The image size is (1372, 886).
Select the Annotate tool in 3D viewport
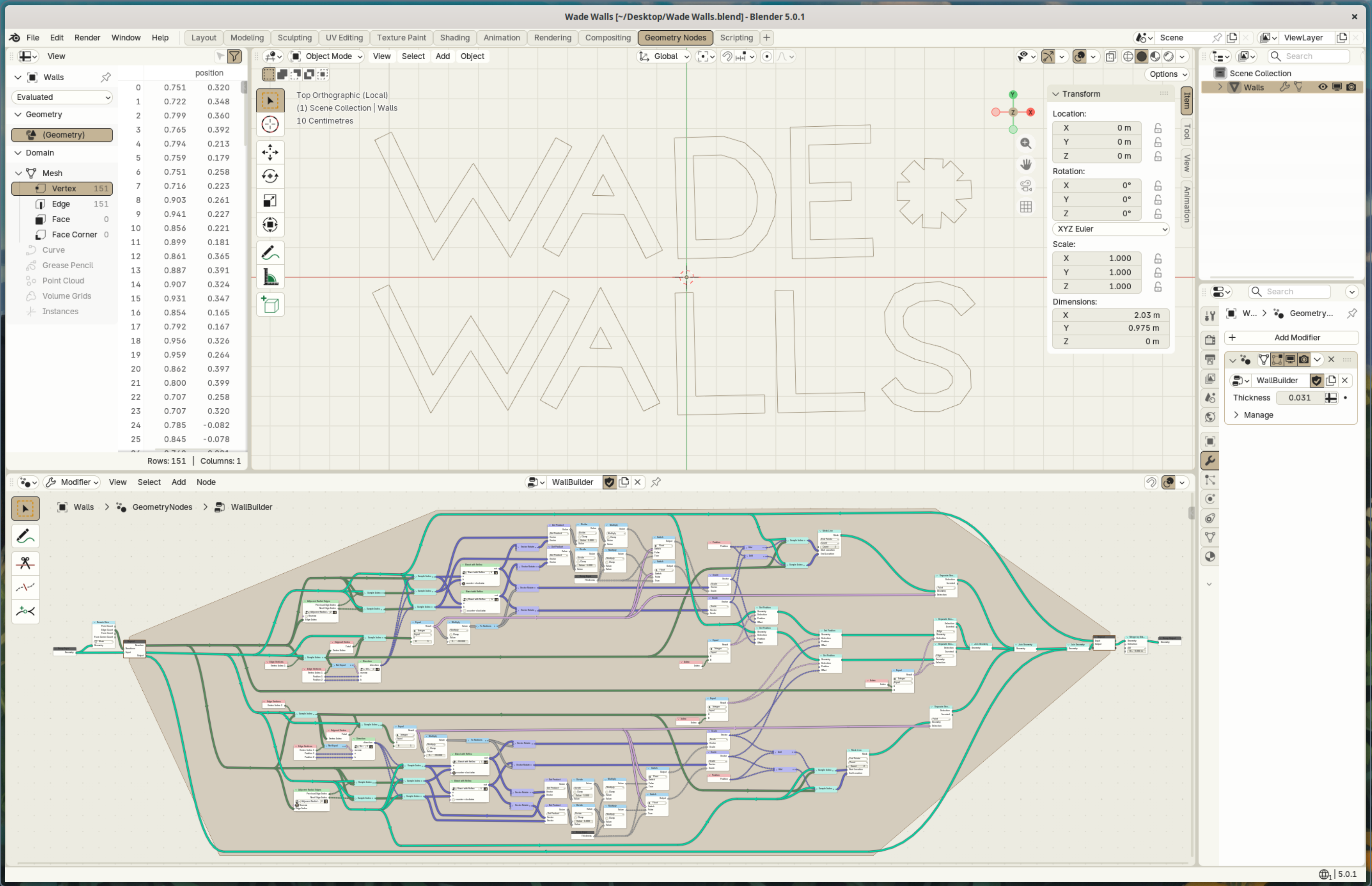270,252
